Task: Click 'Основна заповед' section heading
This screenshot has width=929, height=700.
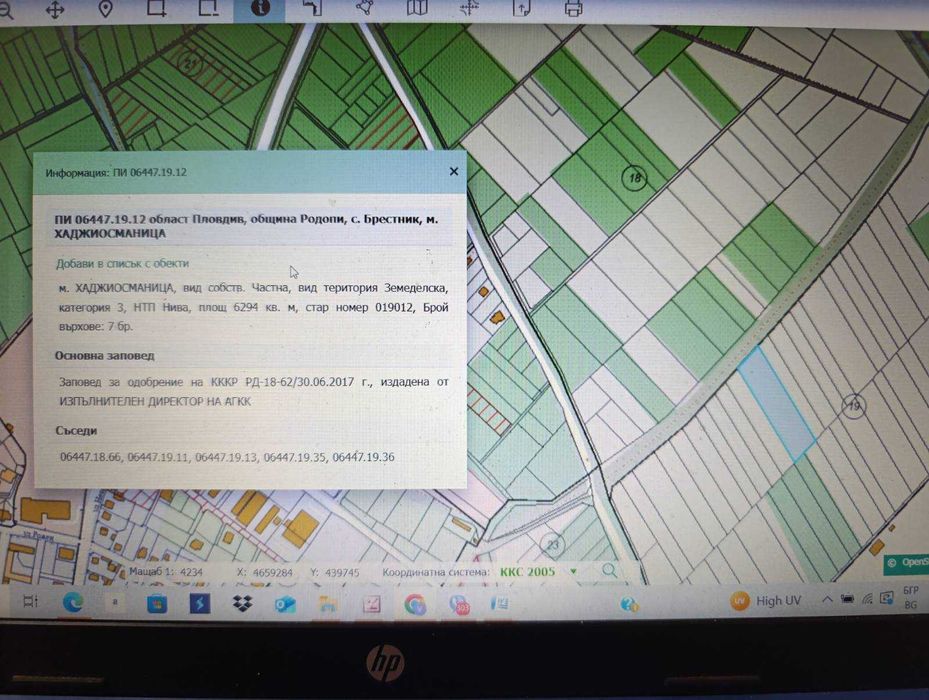Action: pyautogui.click(x=105, y=356)
